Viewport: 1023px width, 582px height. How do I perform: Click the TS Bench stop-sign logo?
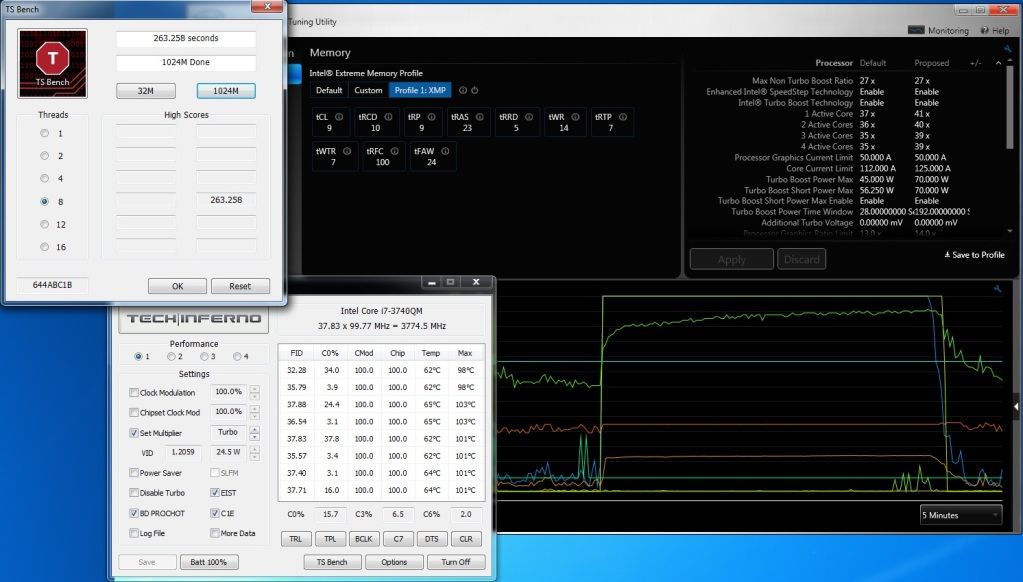52,63
